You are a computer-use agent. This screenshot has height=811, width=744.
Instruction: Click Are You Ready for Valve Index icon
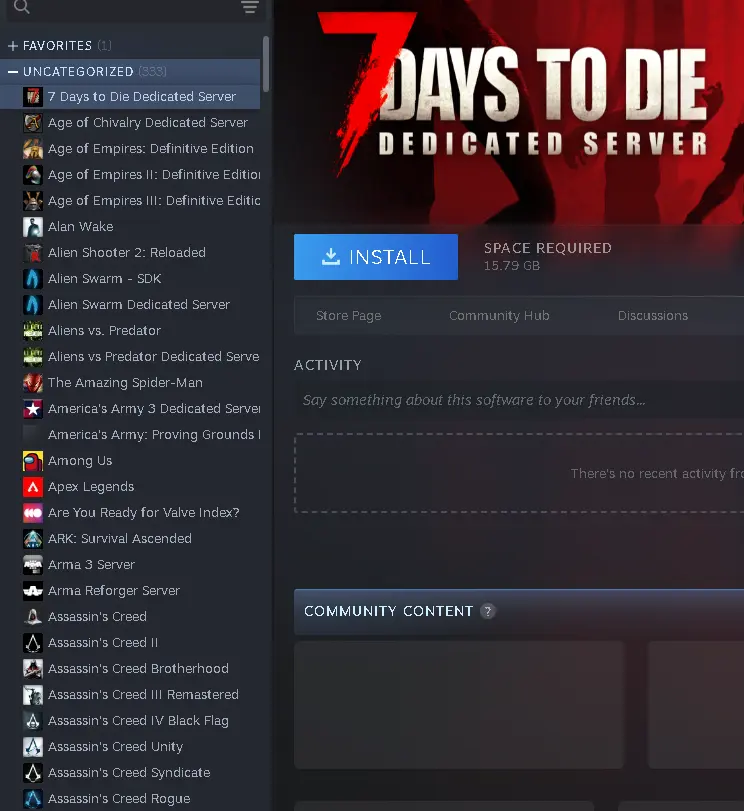pos(33,513)
